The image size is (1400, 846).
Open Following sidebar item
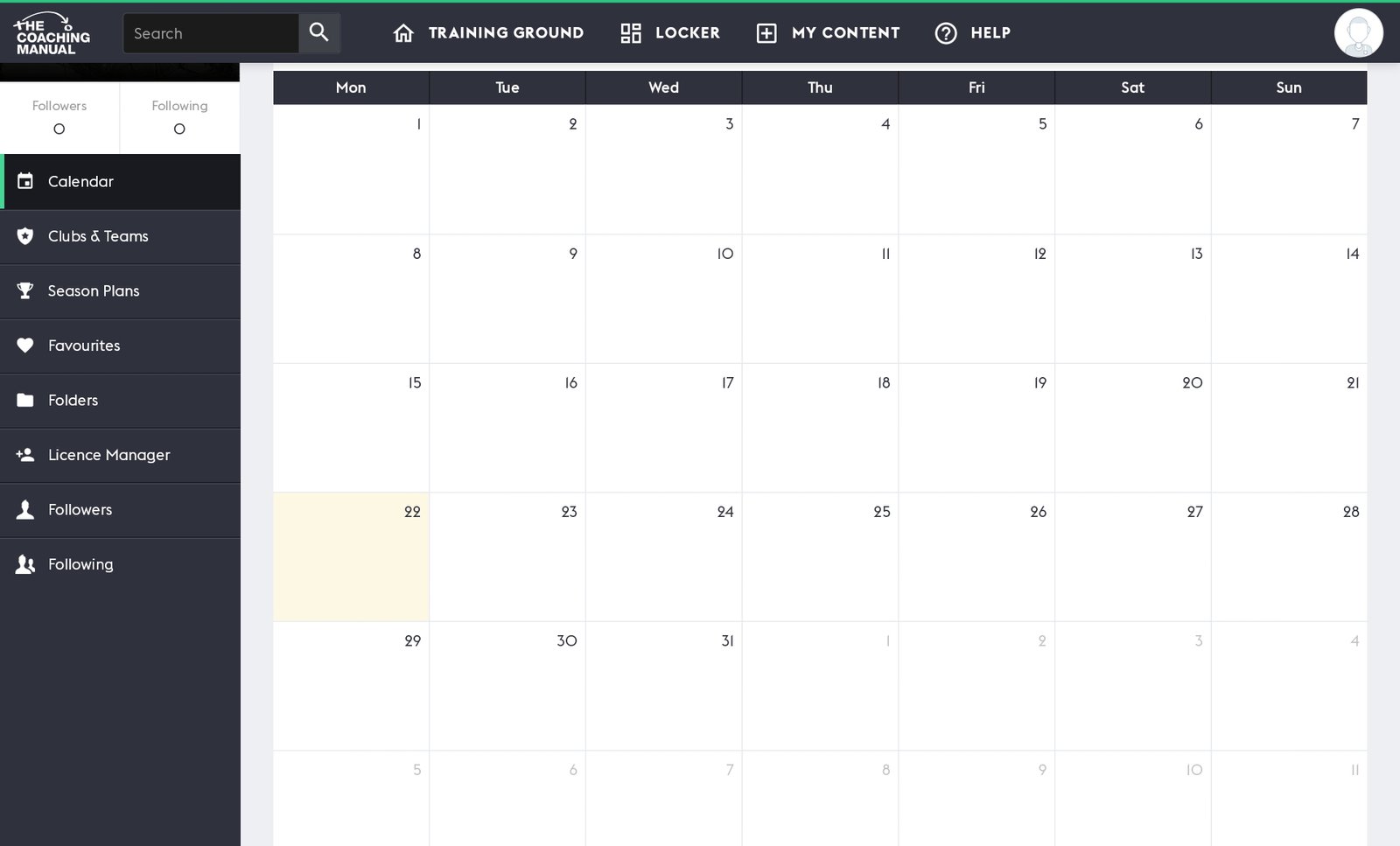coord(120,565)
